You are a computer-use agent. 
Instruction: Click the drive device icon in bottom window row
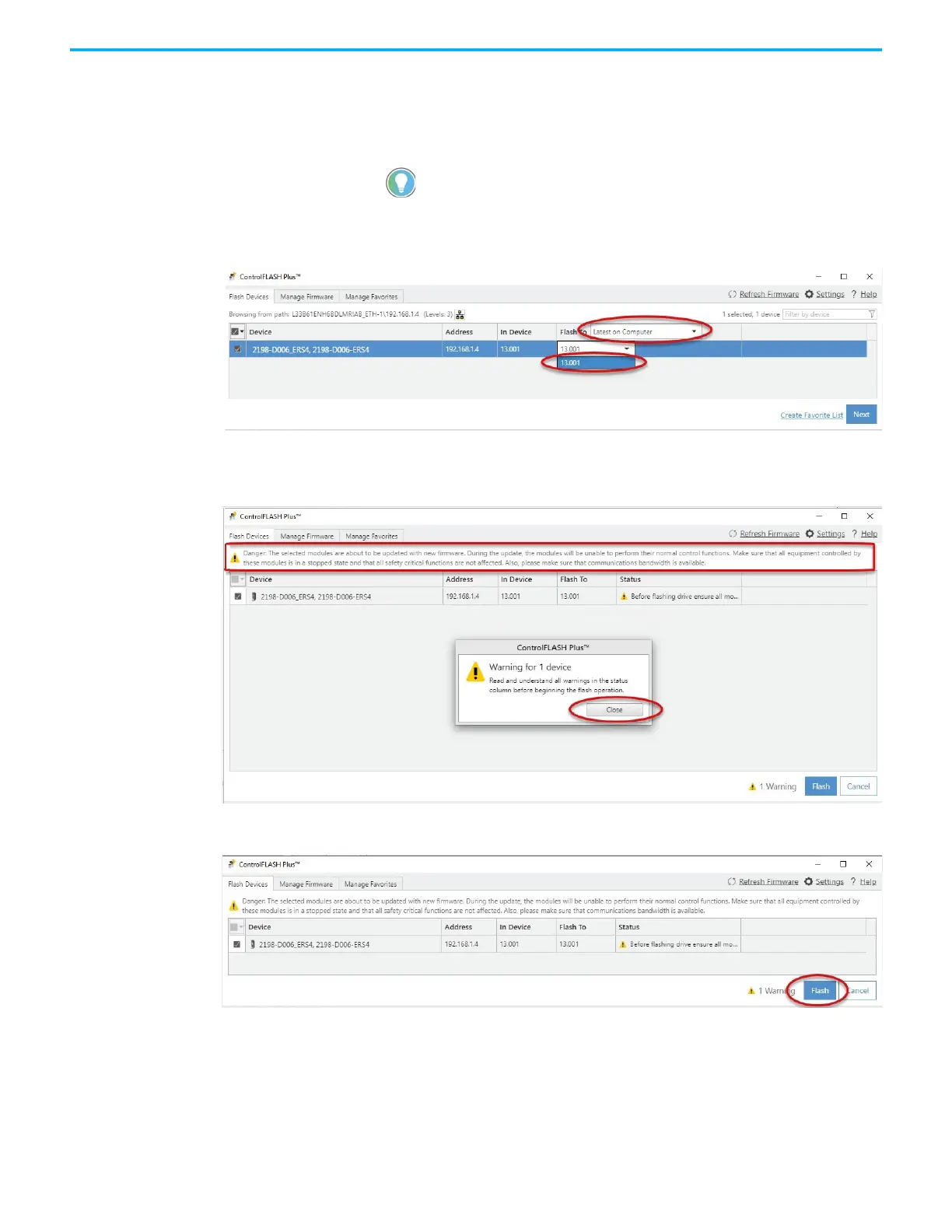(253, 944)
